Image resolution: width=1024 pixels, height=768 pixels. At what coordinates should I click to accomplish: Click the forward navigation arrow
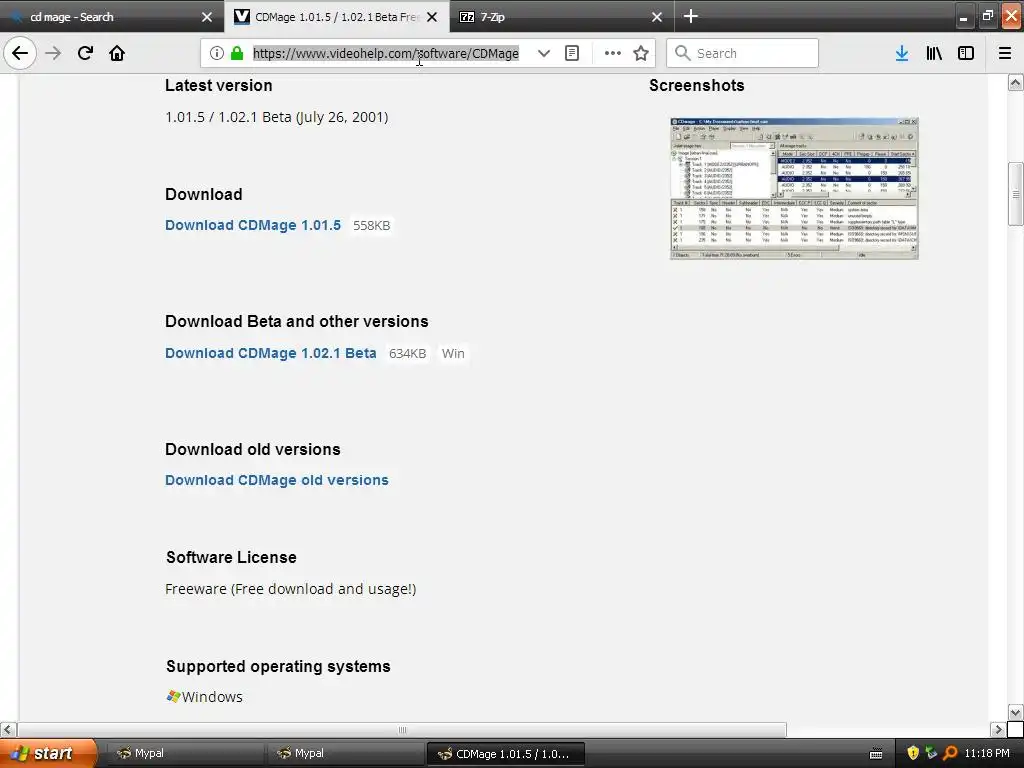(53, 53)
